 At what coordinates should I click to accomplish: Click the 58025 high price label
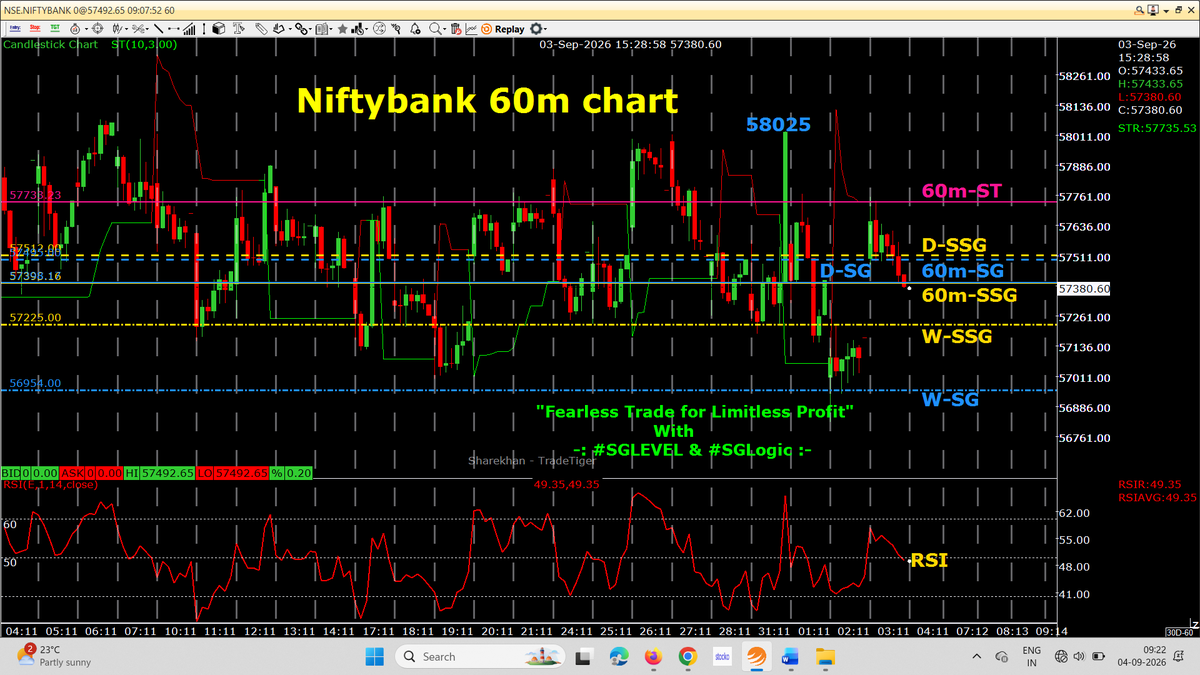pyautogui.click(x=778, y=124)
